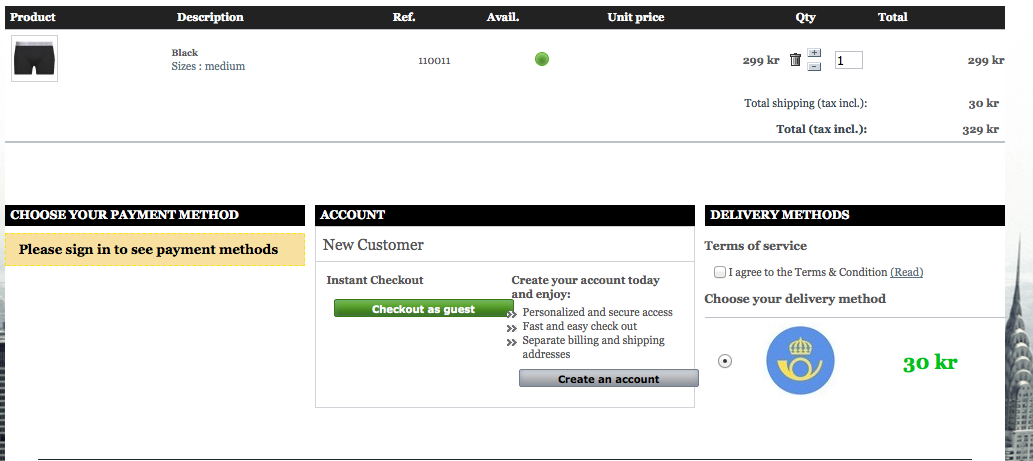Open the (Read) terms link
The image size is (1033, 461).
click(x=906, y=272)
